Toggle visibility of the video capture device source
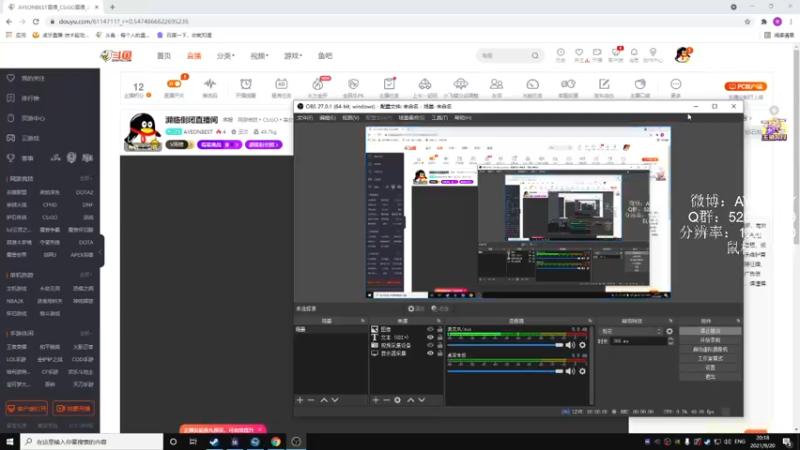The width and height of the screenshot is (800, 450). point(430,345)
